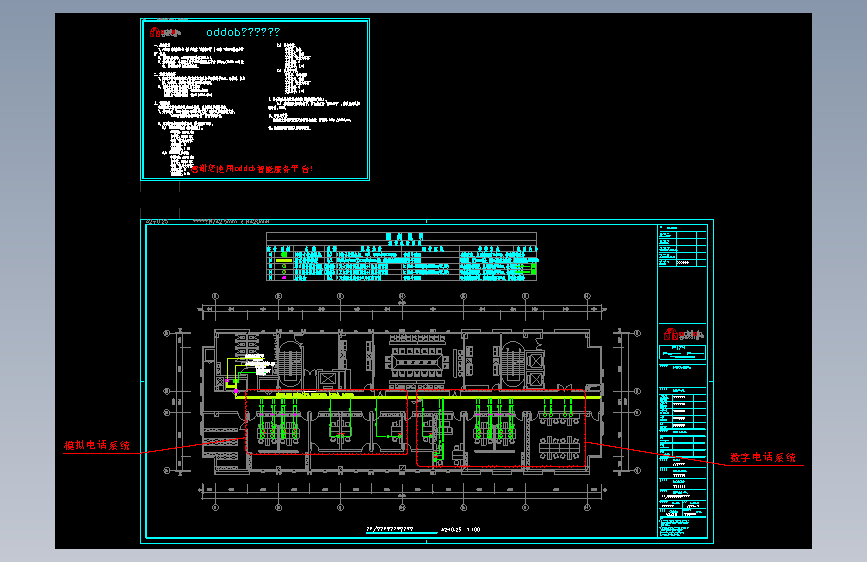Select the yellow cable trunk line along the corridor

click(419, 397)
